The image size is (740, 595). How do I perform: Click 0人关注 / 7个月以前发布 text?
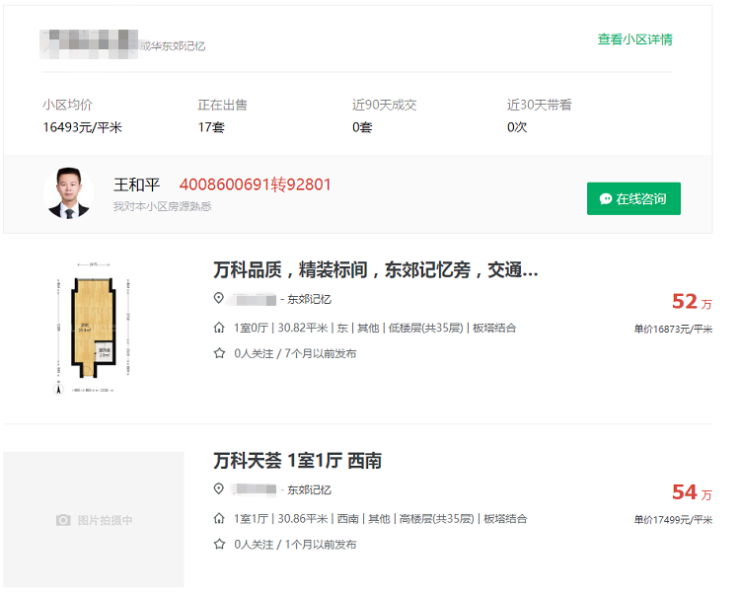tap(295, 353)
